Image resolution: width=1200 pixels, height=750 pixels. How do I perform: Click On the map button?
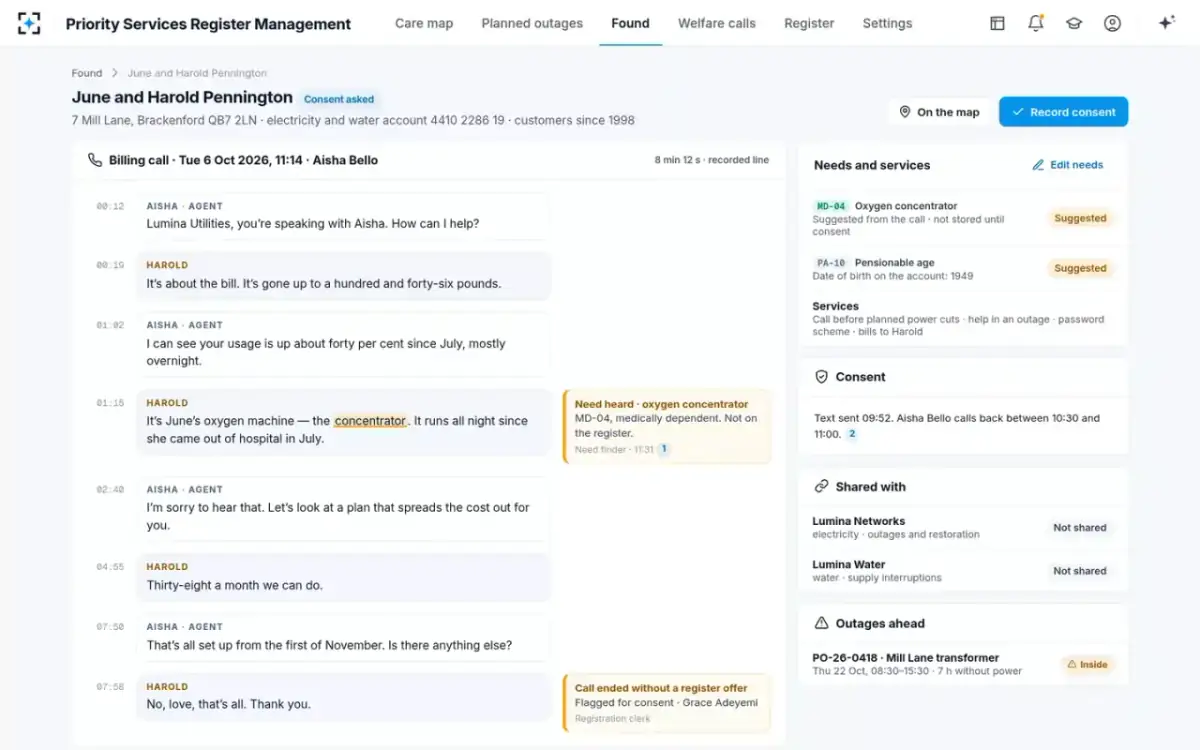coord(939,112)
